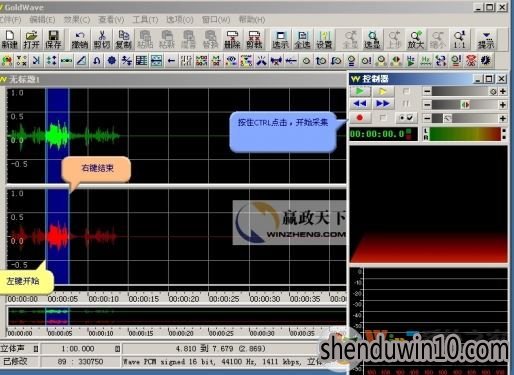
Task: Click the selection range 4.810 到 7.679
Action: (220, 349)
